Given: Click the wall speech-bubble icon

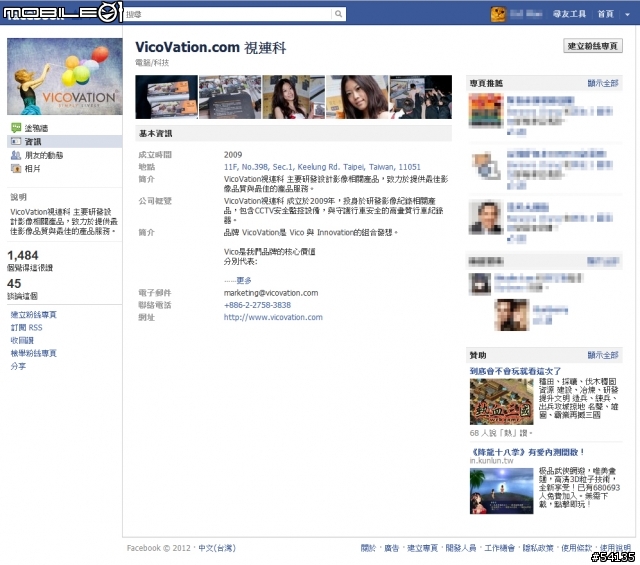Looking at the screenshot, I should point(16,128).
